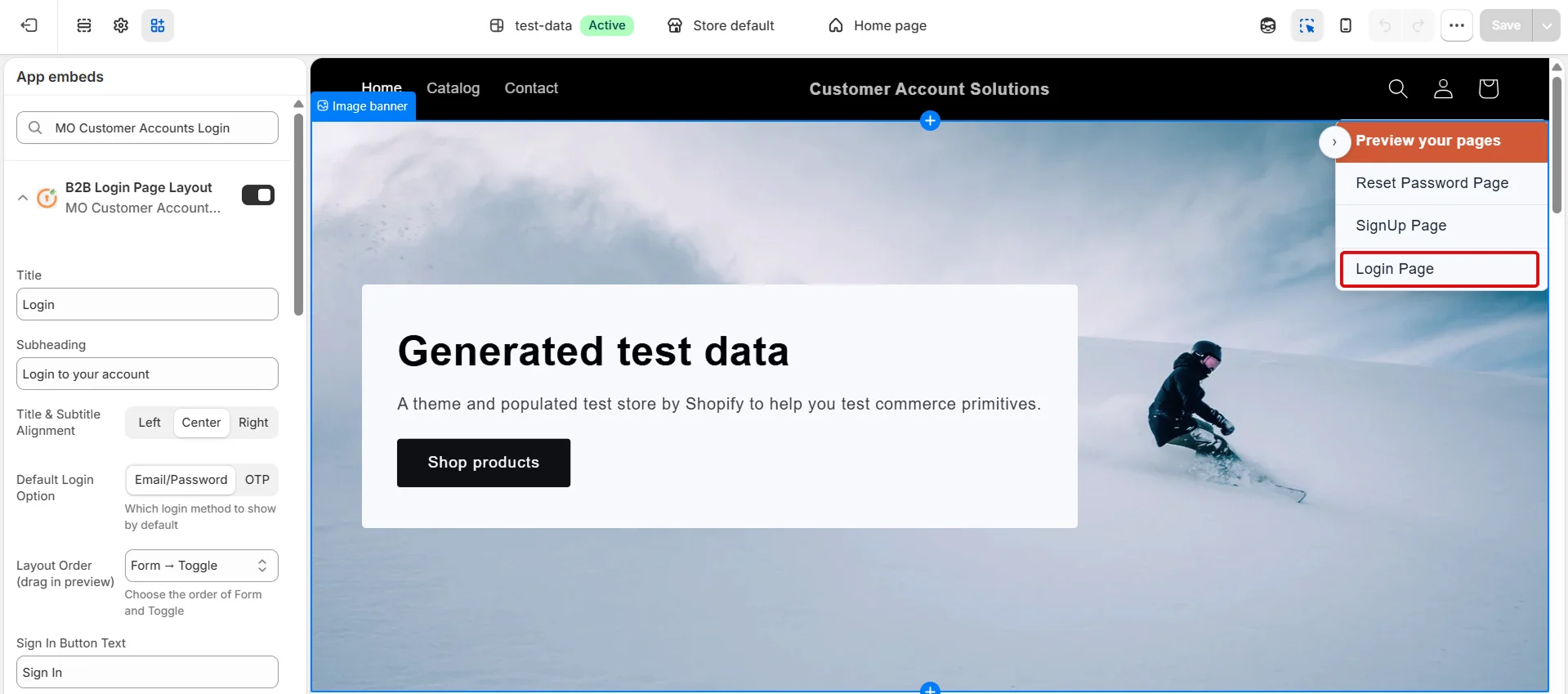Collapse the B2B Login Page Layout chevron

pyautogui.click(x=23, y=198)
